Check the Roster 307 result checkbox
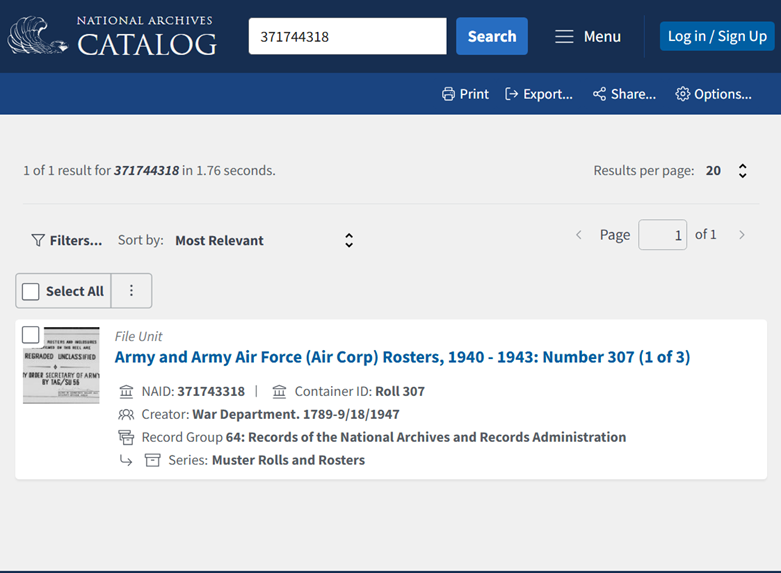 [x=31, y=335]
